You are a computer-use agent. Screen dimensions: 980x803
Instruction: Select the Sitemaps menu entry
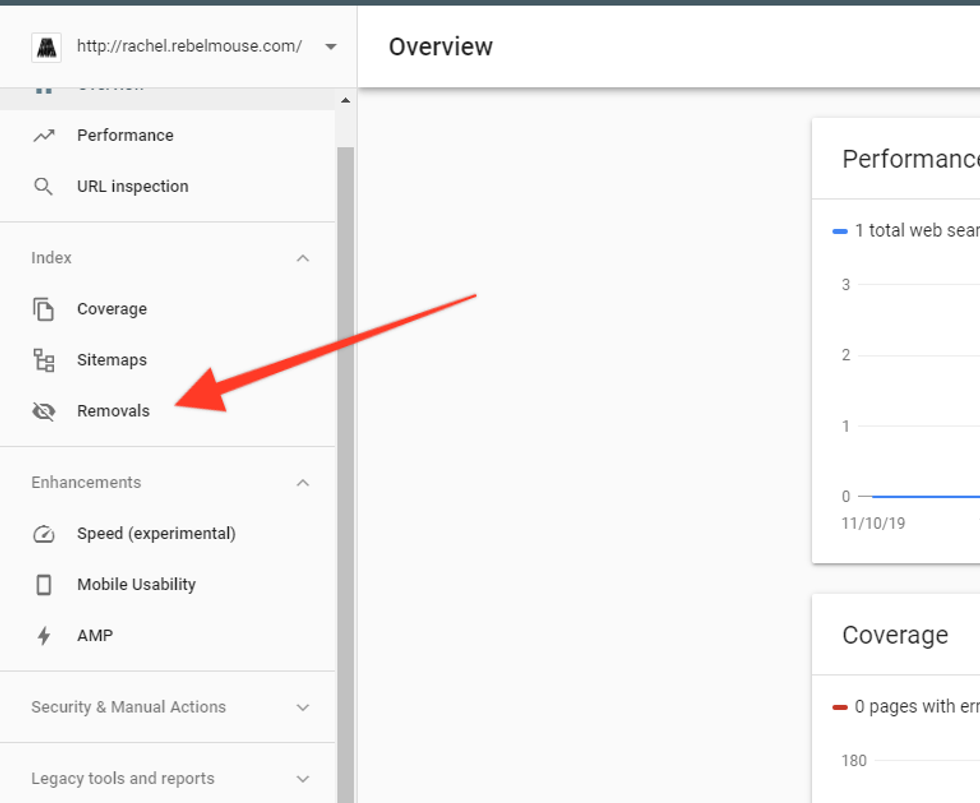coord(112,360)
